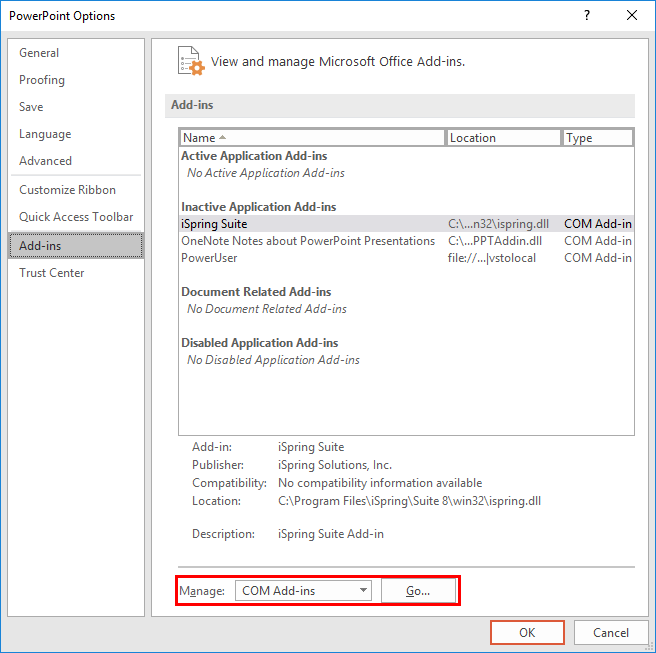Image resolution: width=656 pixels, height=653 pixels.
Task: Expand the Manage COM Add-ins dropdown
Action: coord(303,590)
